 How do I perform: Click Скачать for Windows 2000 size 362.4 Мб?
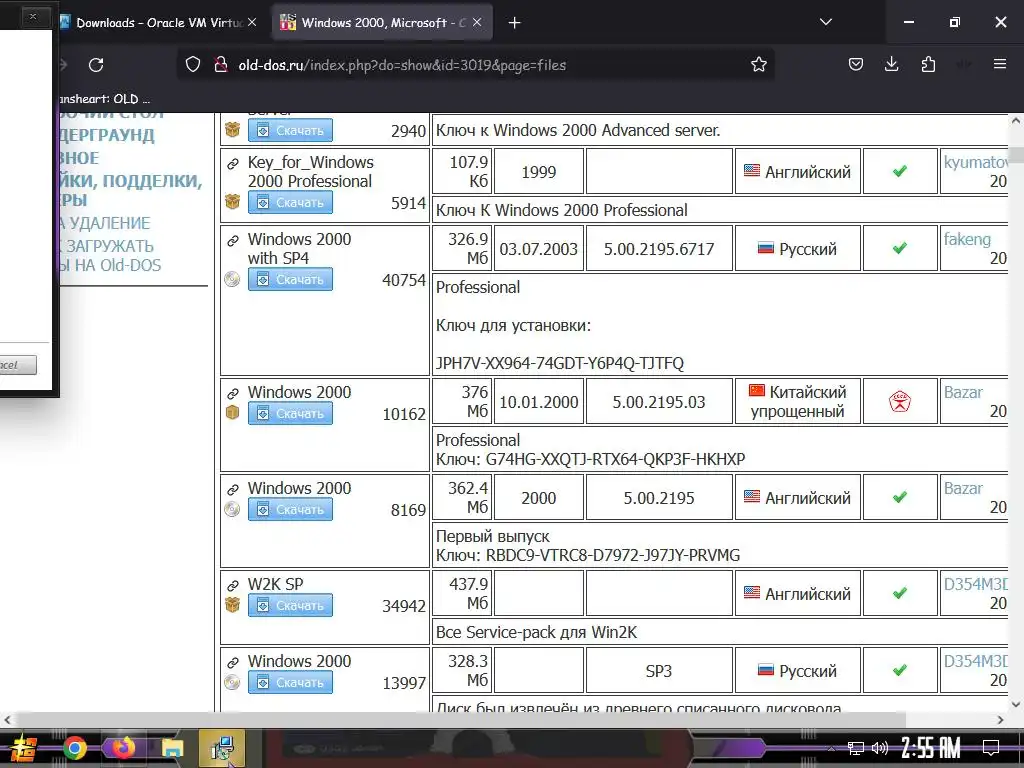click(290, 509)
